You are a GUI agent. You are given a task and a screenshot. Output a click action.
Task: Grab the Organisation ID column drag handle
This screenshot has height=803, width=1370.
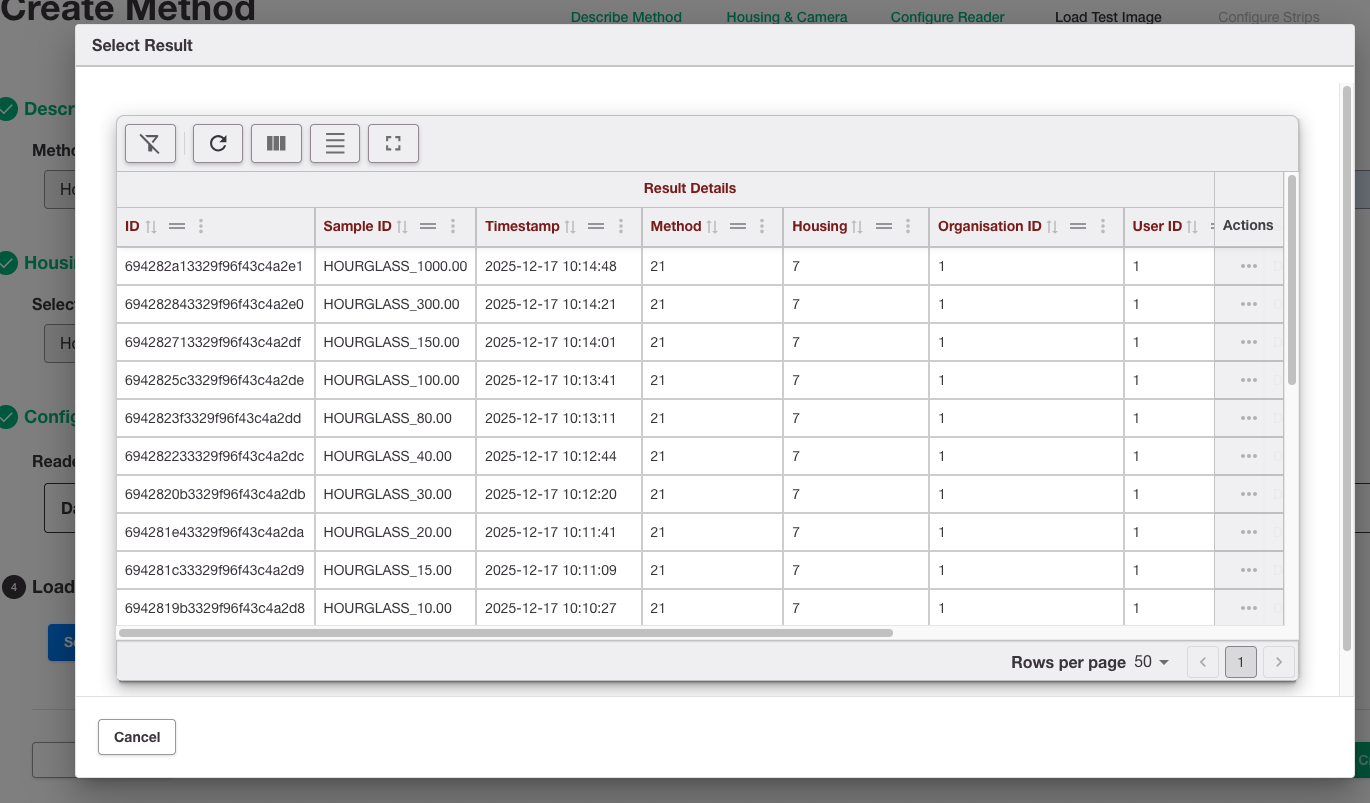(1078, 227)
